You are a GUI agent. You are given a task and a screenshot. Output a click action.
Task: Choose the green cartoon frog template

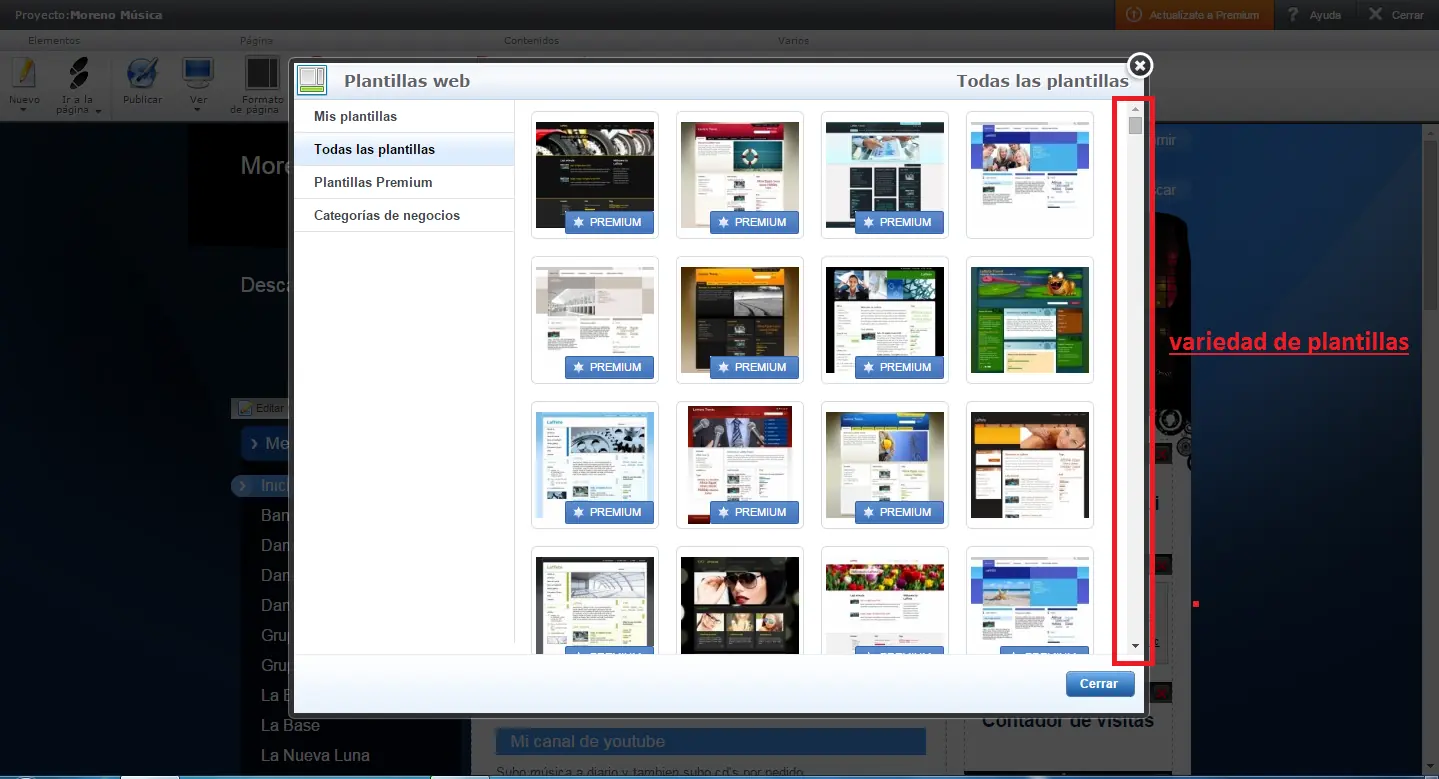coord(1030,320)
